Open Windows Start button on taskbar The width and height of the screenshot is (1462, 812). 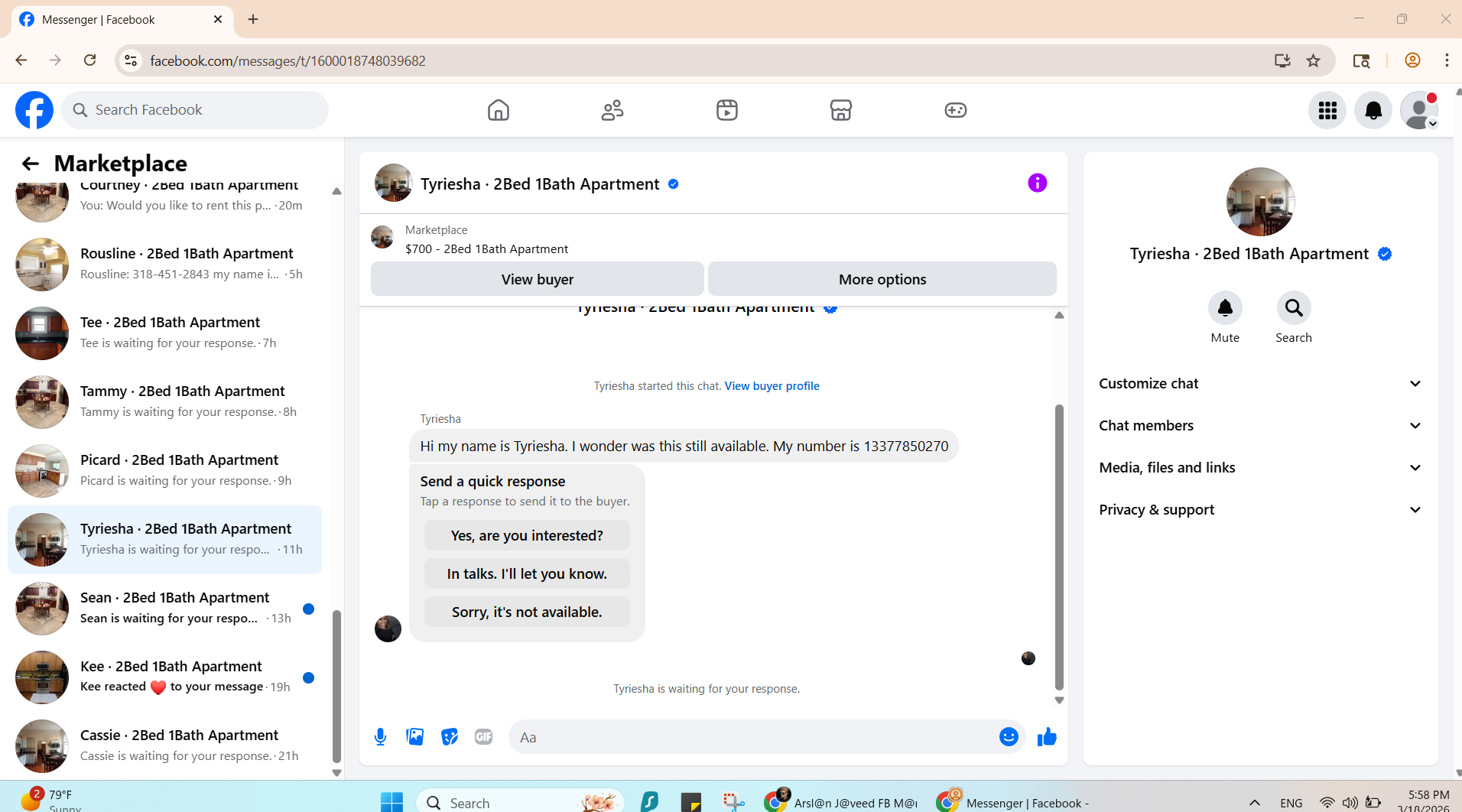tap(391, 802)
